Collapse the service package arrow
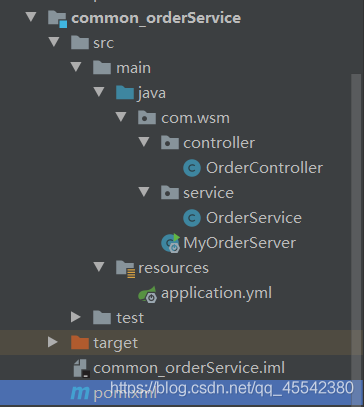Viewport: 364px width, 407px height. (x=144, y=192)
